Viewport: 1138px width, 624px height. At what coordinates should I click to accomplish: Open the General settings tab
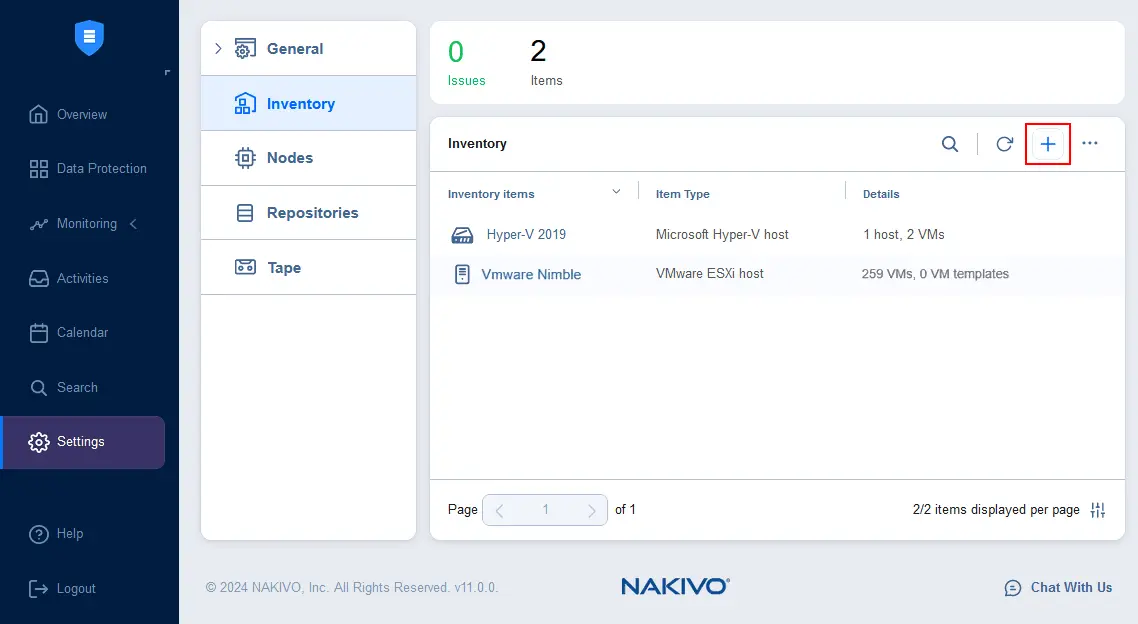[308, 49]
